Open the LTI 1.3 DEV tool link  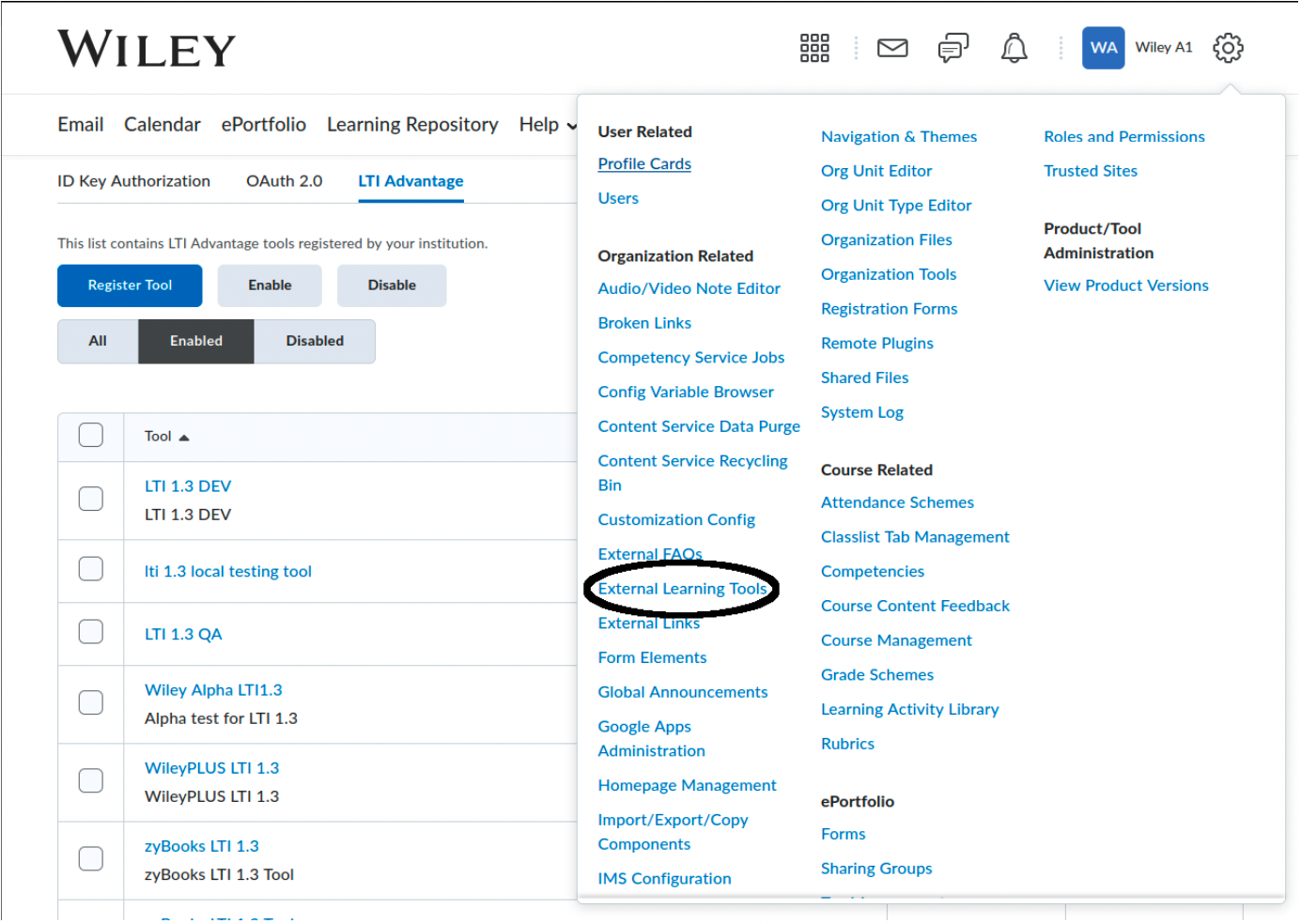(x=188, y=486)
